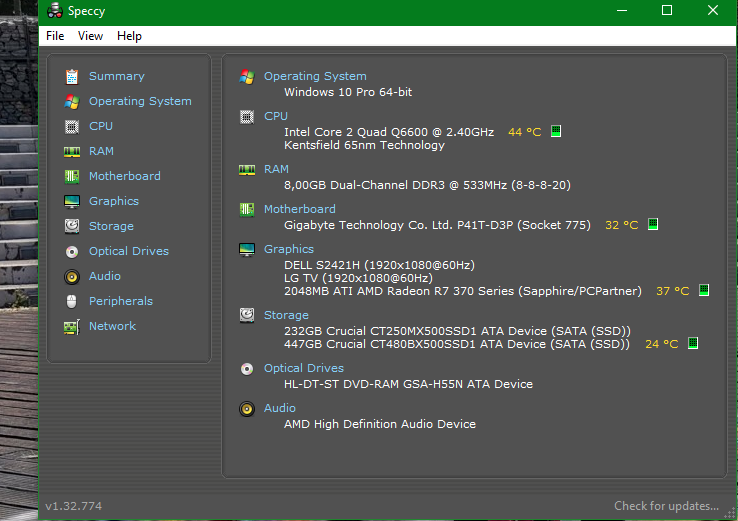Click the CPU temperature indicator icon
Screen dimensions: 738x521
[556, 131]
